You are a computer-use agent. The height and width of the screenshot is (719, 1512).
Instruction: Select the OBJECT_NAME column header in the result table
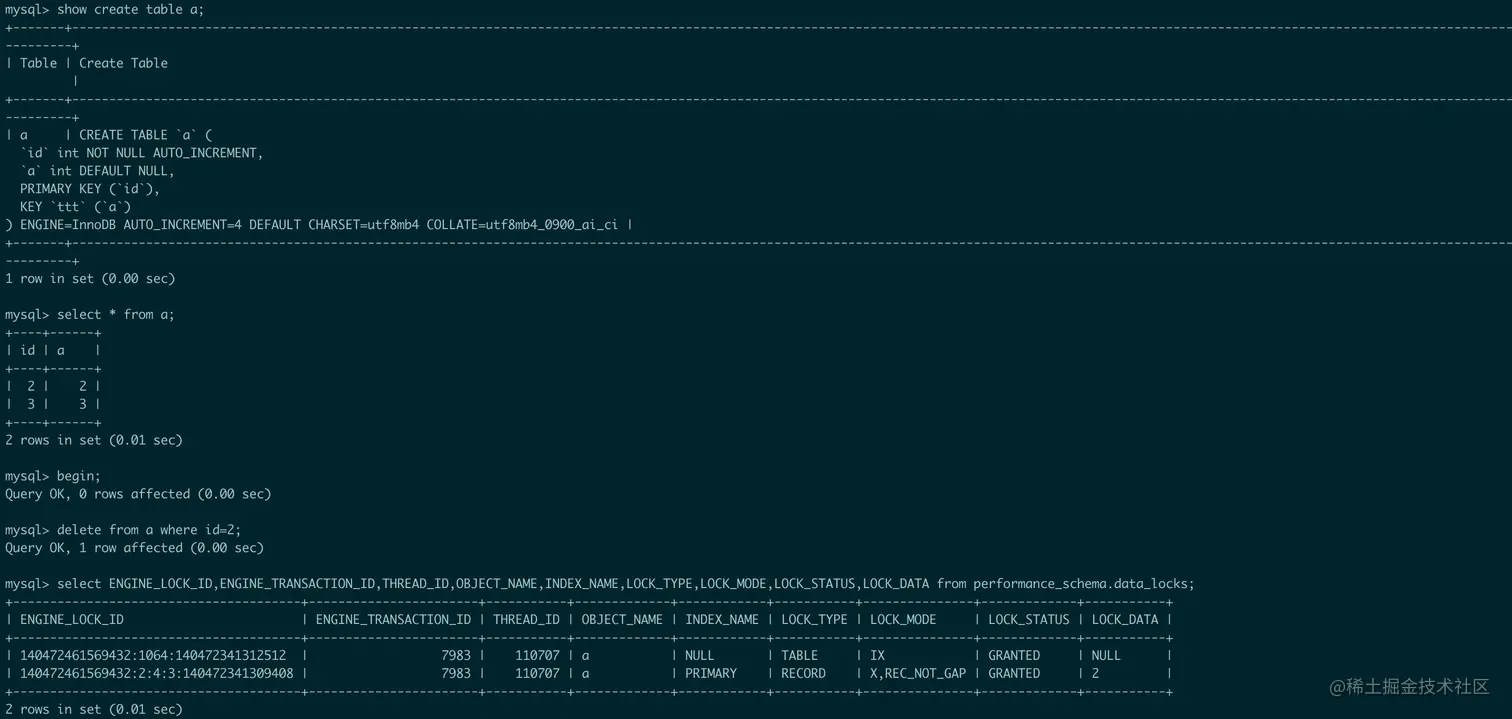[x=622, y=620]
